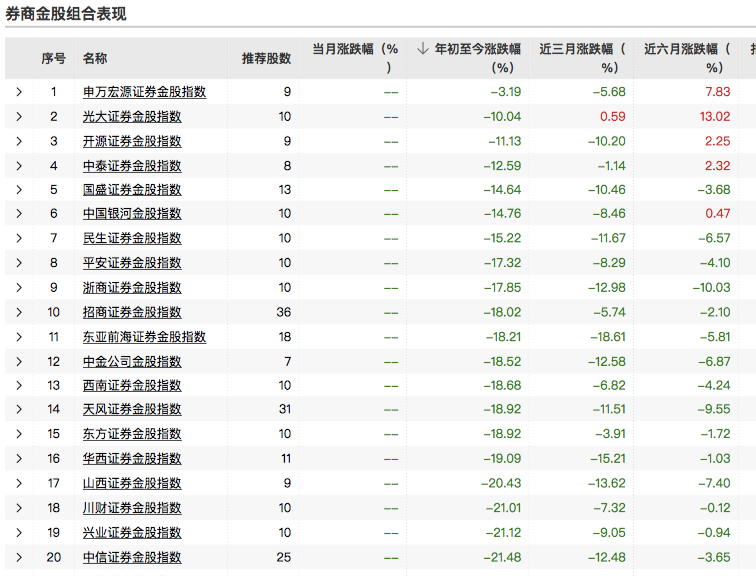Sort by 推荐股数 column header

[267, 58]
